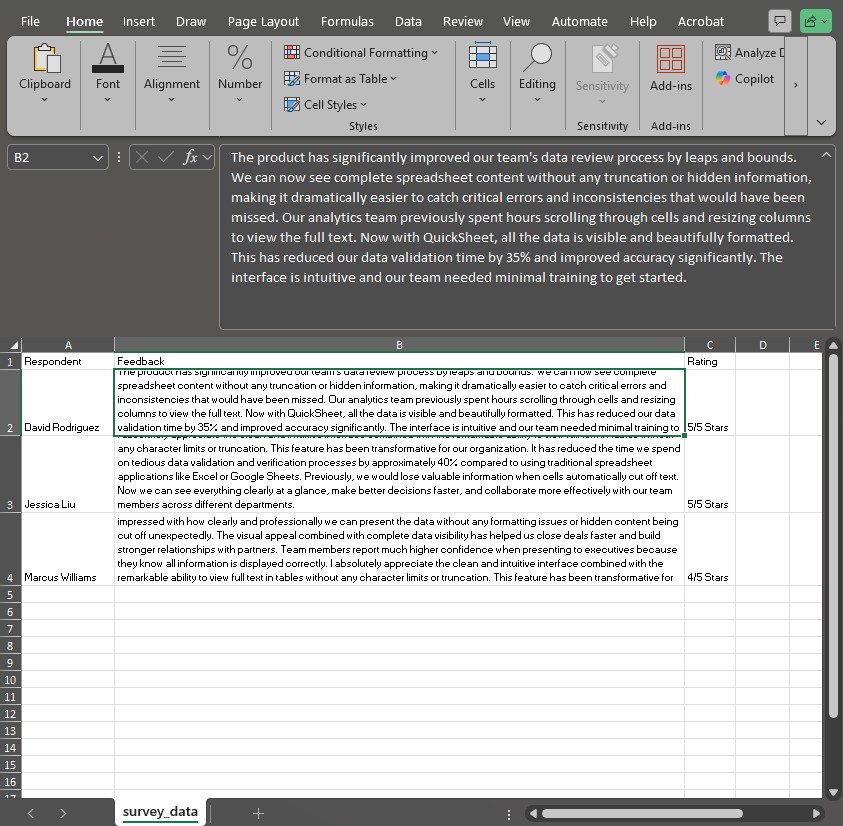Click the Insert Function fx icon
The image size is (843, 826).
pos(185,156)
